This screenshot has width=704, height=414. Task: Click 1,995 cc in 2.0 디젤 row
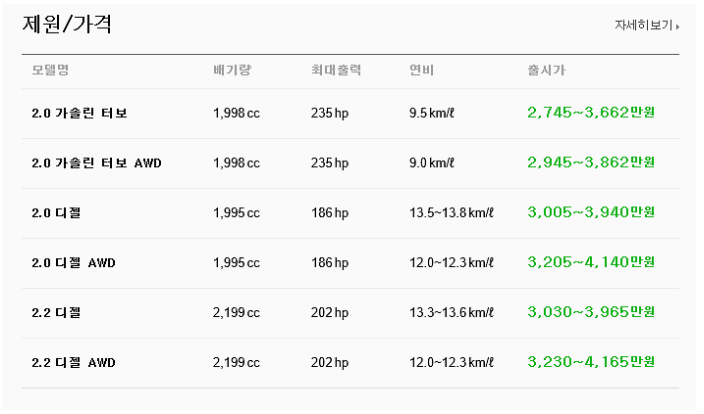click(x=236, y=213)
